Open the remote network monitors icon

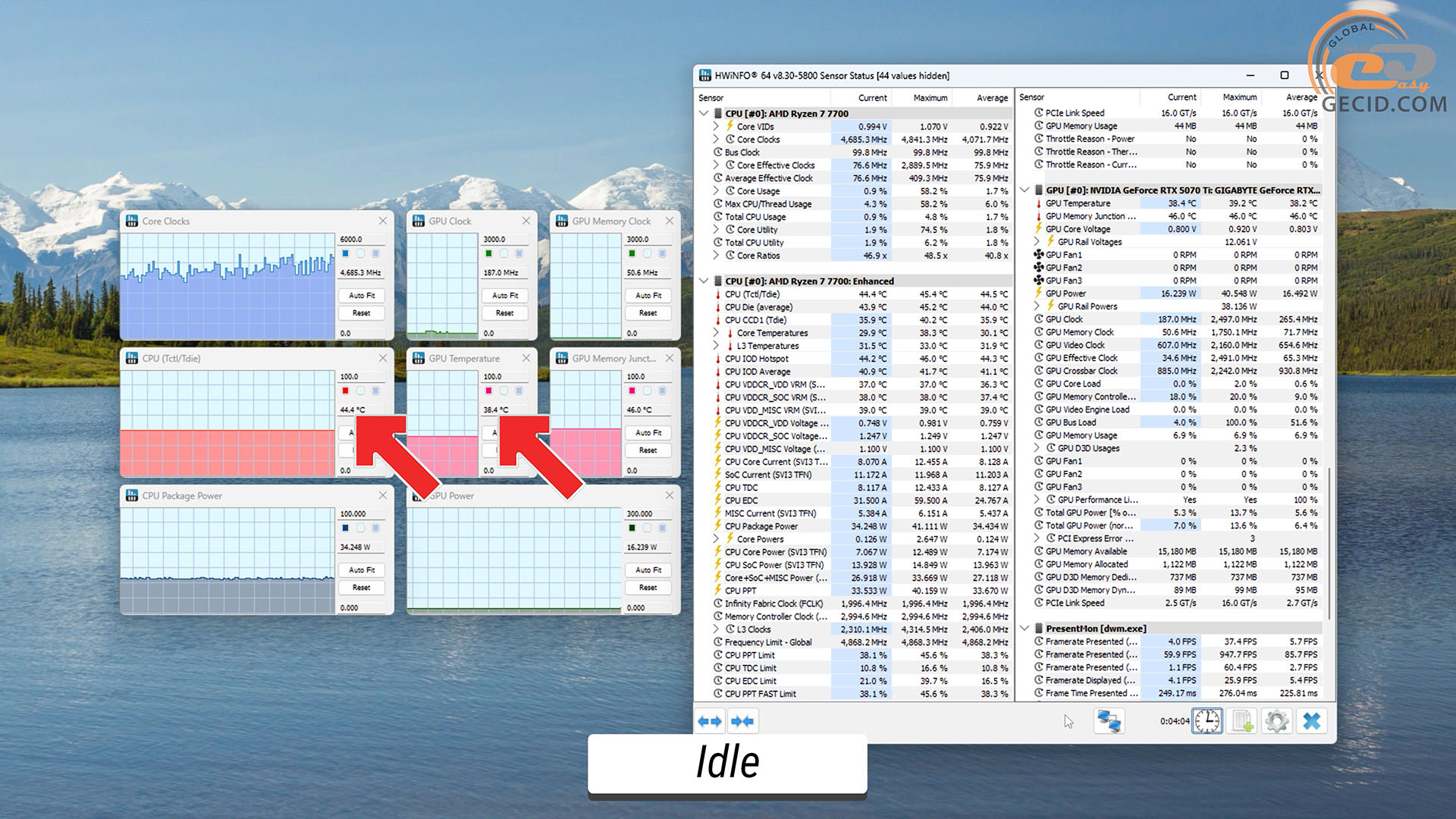[x=1109, y=721]
